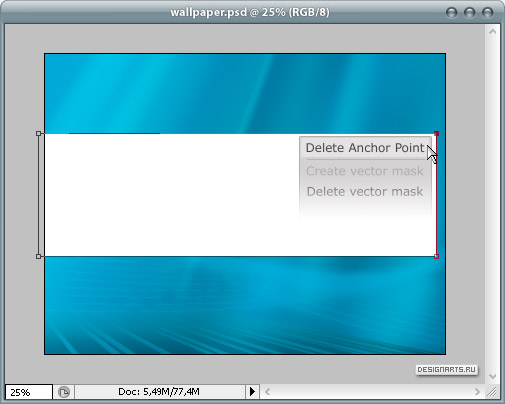Select the bottom-left anchor point of path
Screen dimensions: 505x404
click(x=39, y=256)
